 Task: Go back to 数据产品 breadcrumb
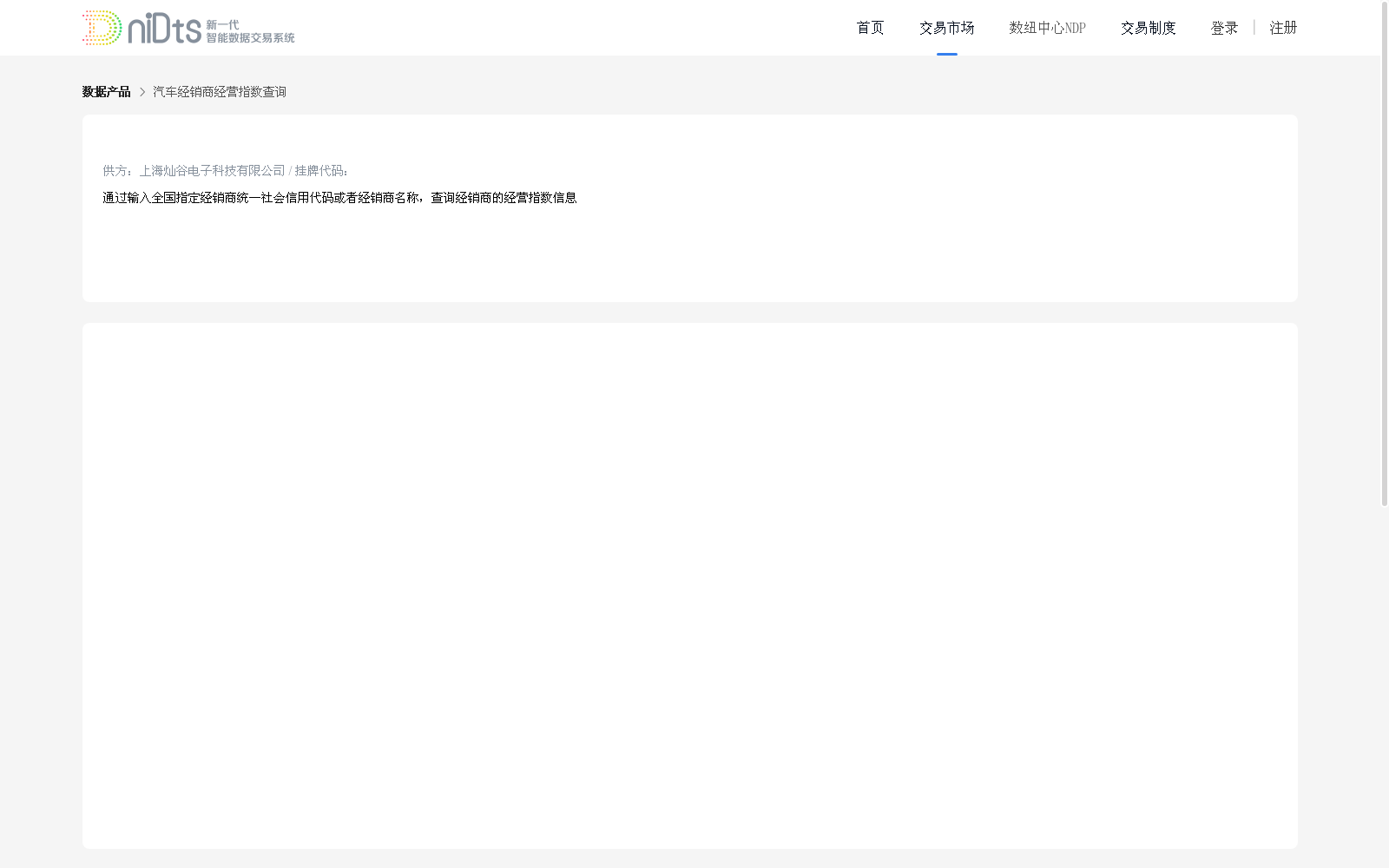106,92
